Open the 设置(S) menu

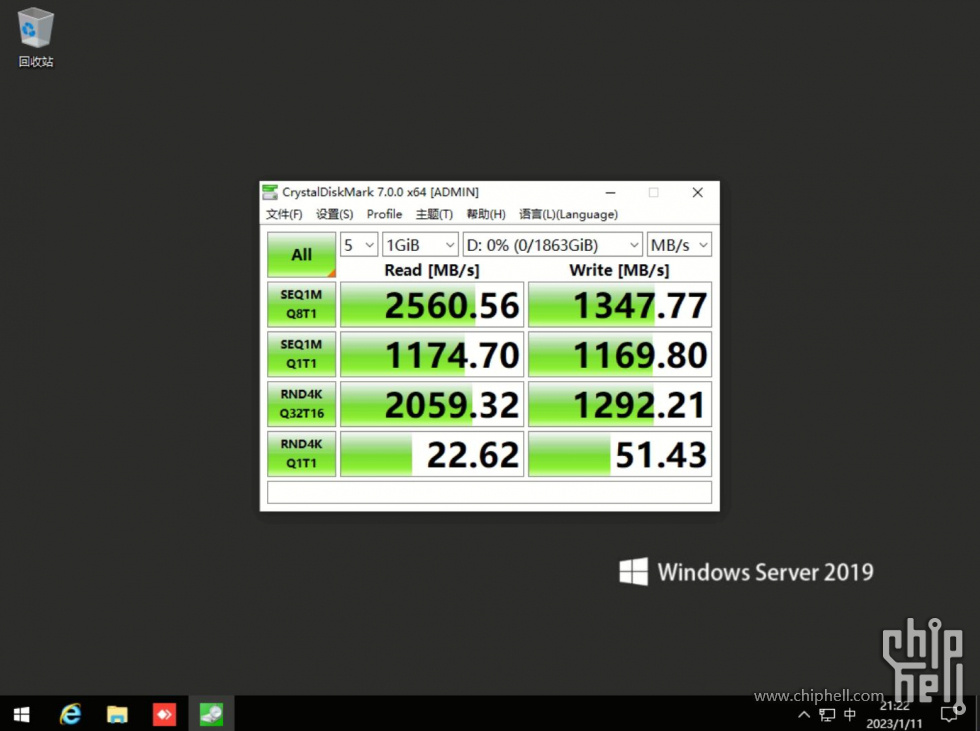[x=334, y=214]
